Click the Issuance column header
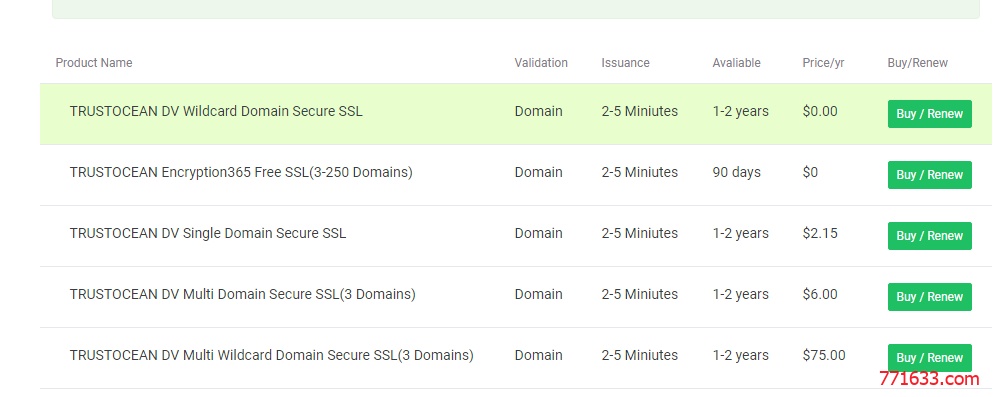The width and height of the screenshot is (994, 397). pos(625,63)
